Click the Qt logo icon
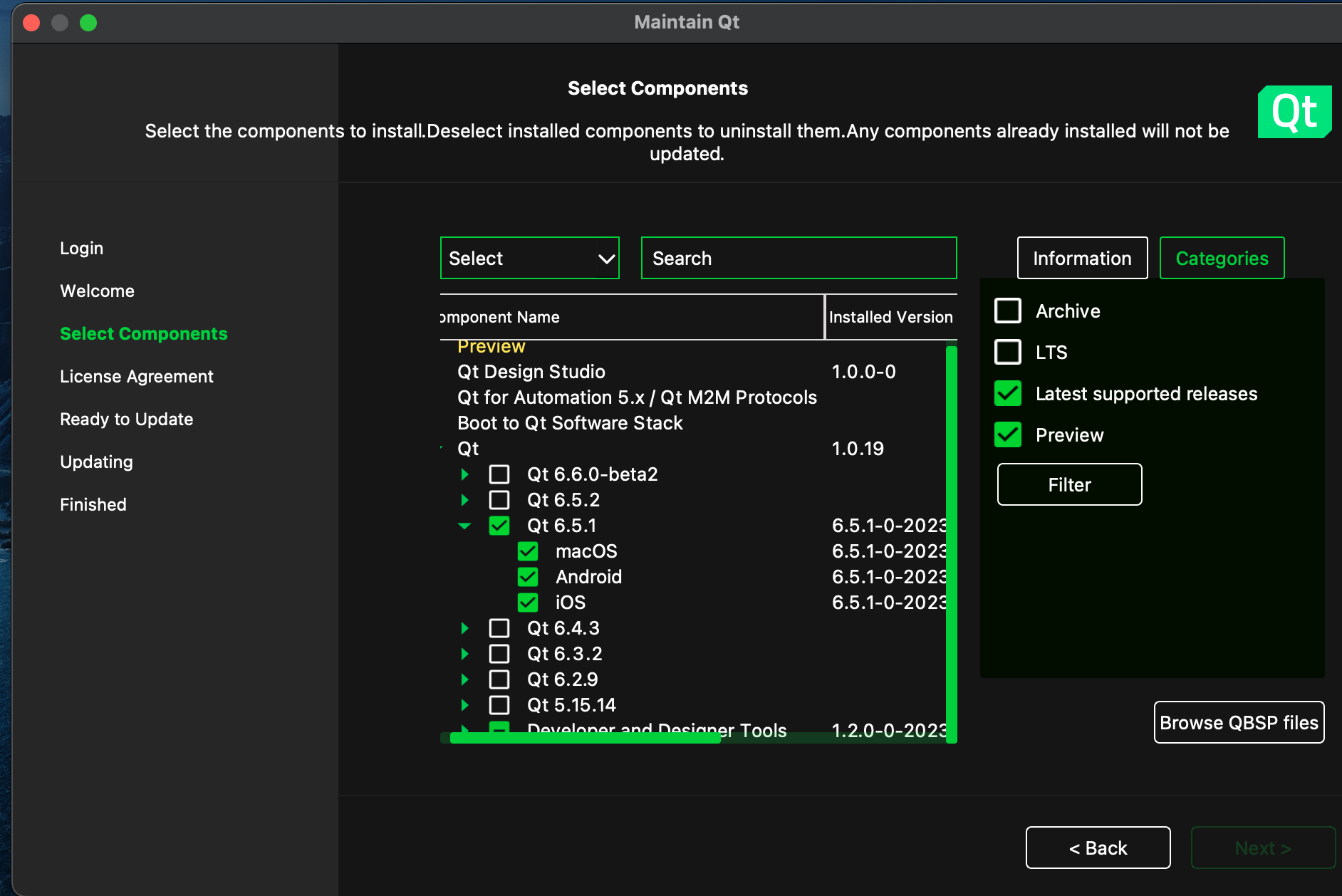Viewport: 1342px width, 896px height. [x=1294, y=112]
